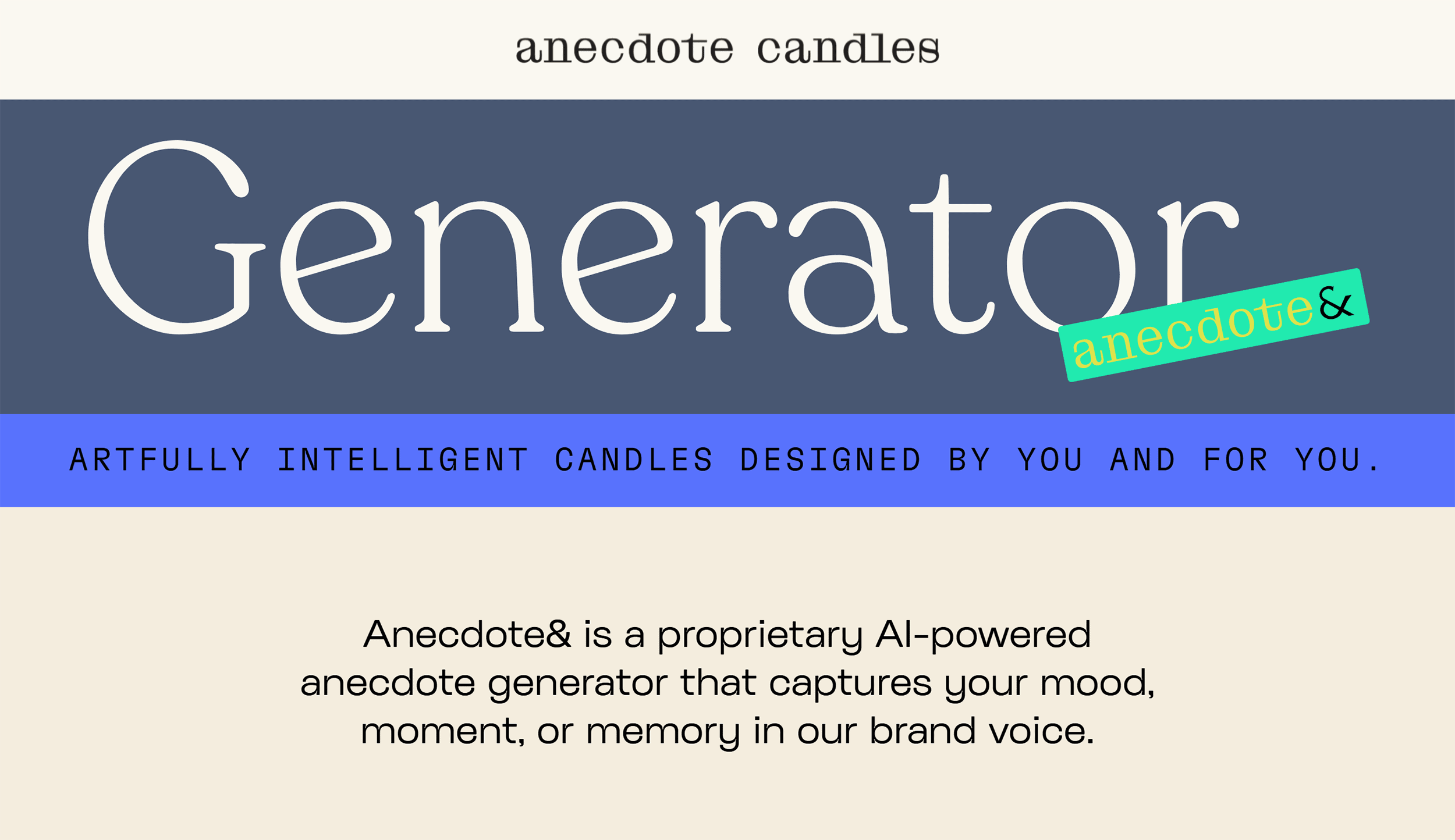Click the blue banner strip element
Viewport: 1455px width, 840px height.
(727, 460)
